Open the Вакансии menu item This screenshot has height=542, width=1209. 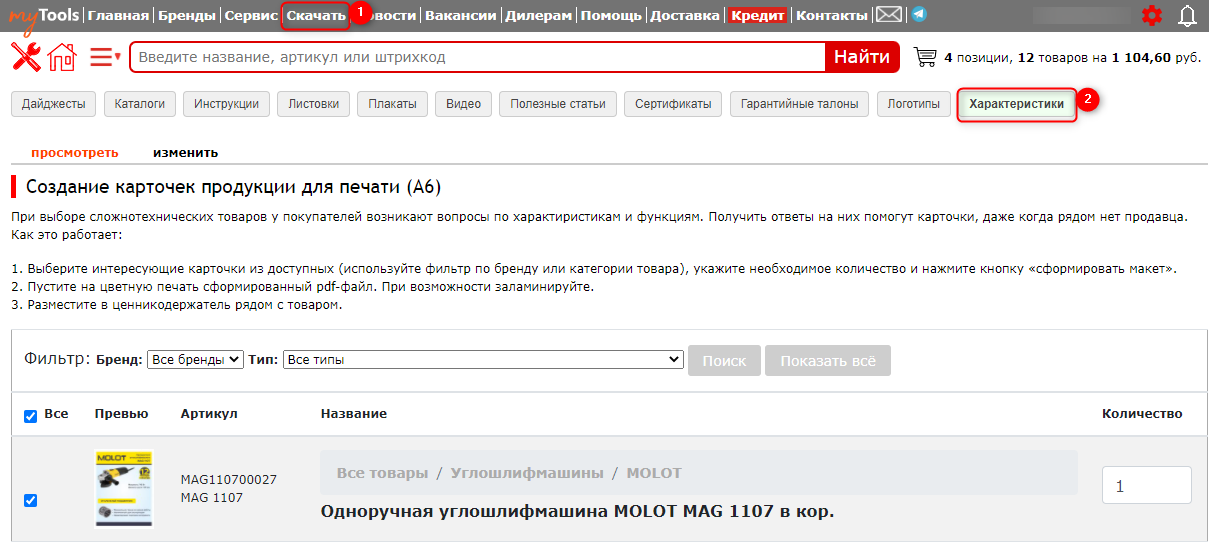coord(460,15)
